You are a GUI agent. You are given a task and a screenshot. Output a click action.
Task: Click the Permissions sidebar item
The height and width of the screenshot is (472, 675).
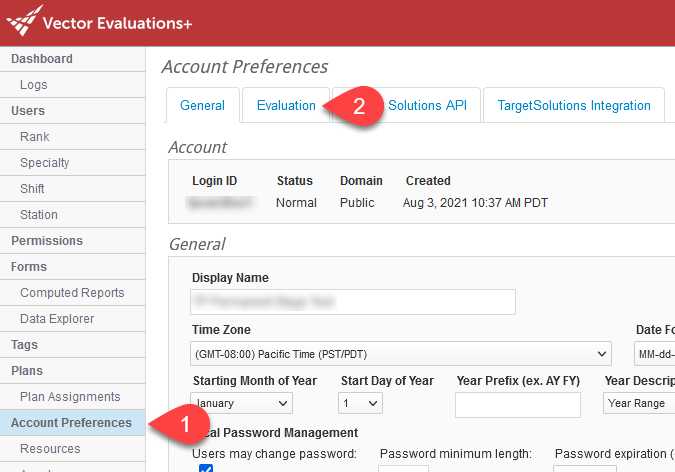47,241
